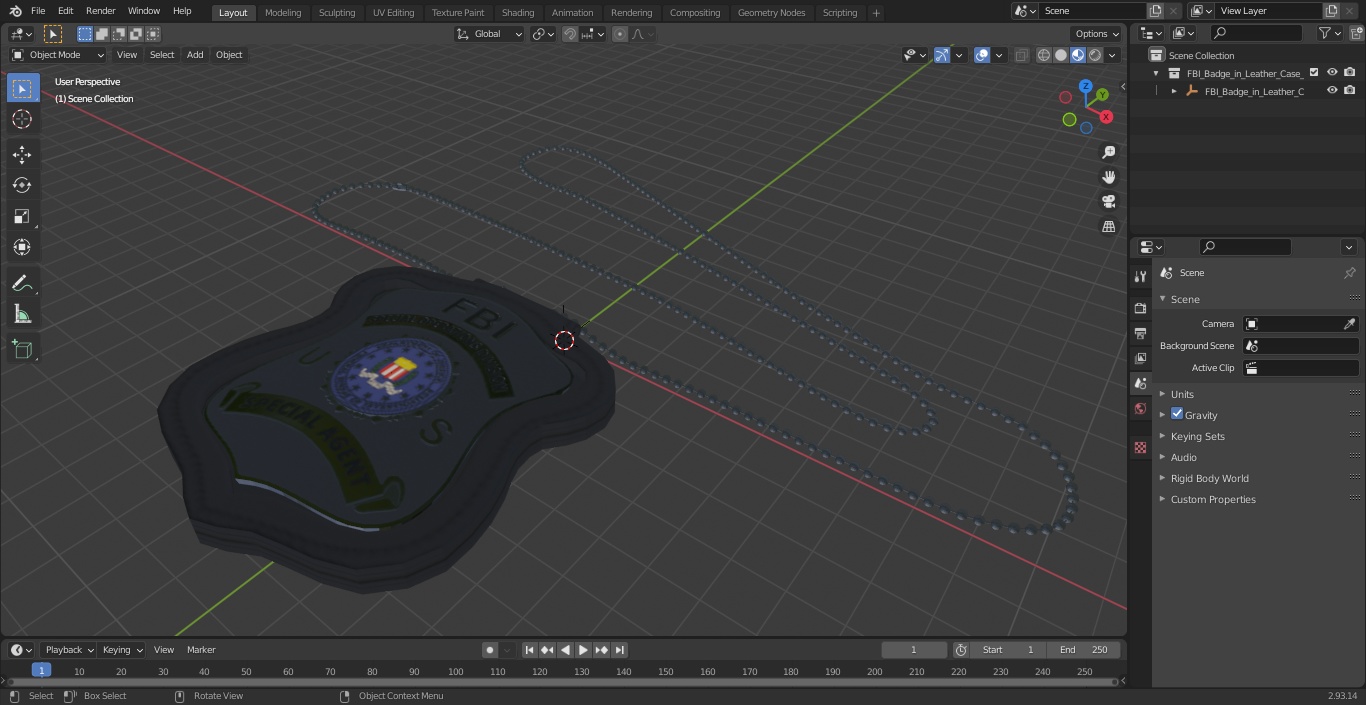Hide FBI_Badge_in_Leather_C object in viewport

click(x=1332, y=91)
